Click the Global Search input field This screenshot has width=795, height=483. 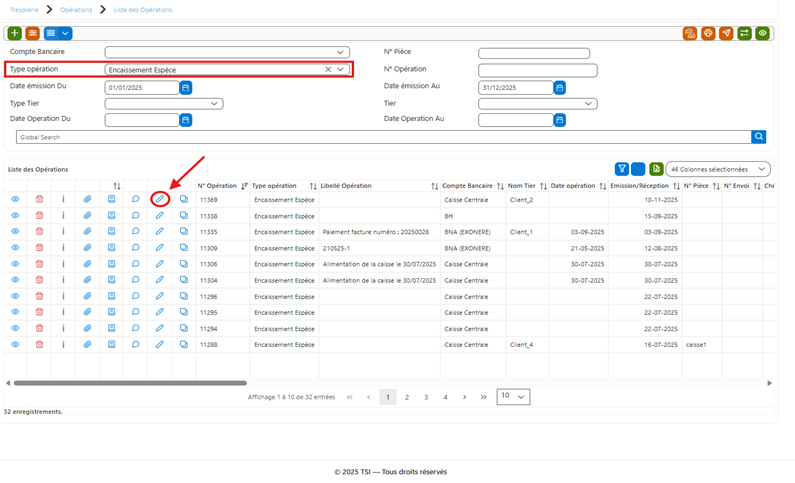click(x=384, y=137)
